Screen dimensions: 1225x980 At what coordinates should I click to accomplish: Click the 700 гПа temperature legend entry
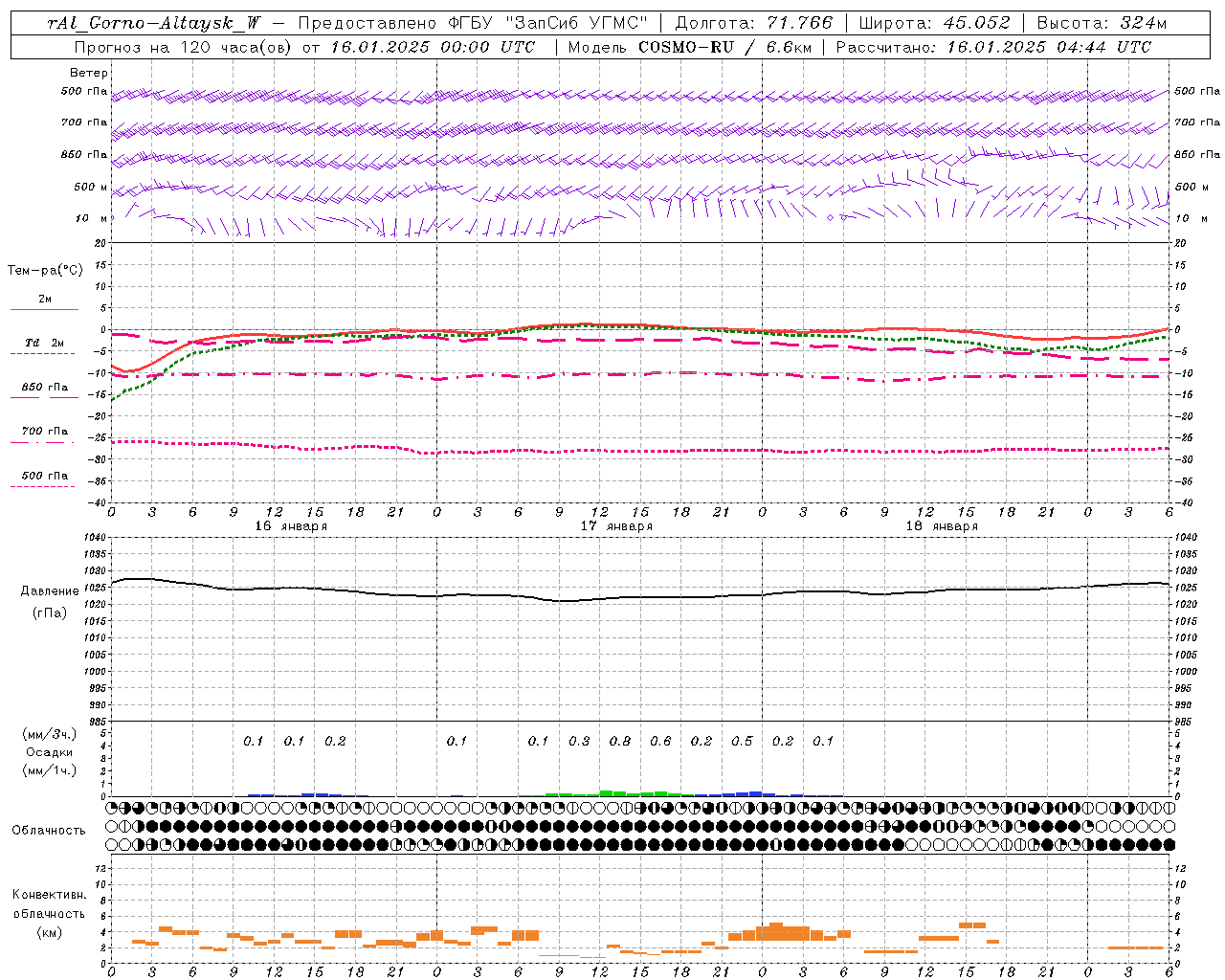(x=45, y=432)
